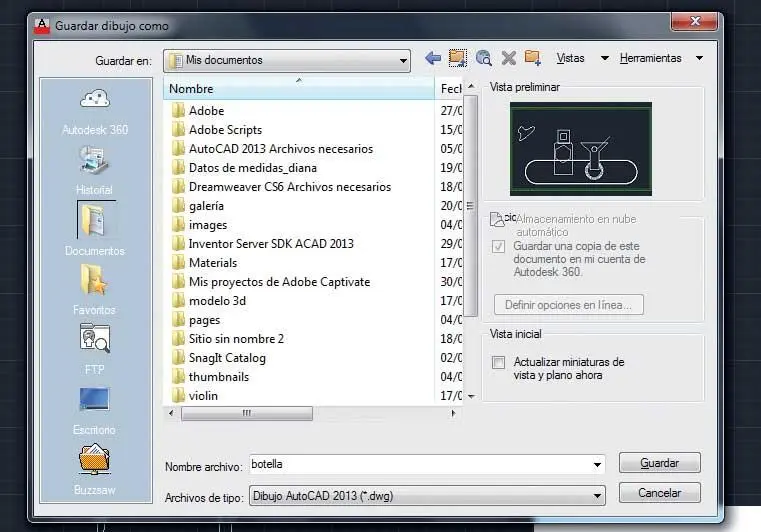761x532 pixels.
Task: Expand the Vistas dropdown arrow
Action: click(x=605, y=58)
